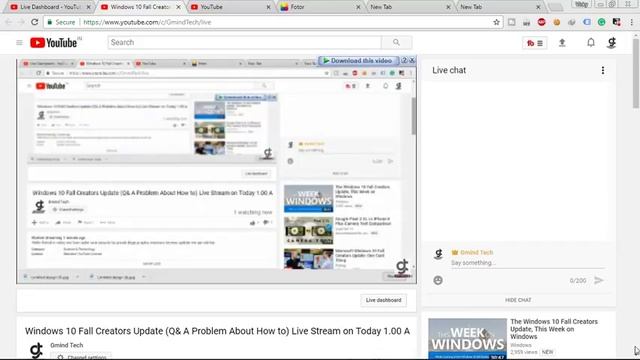The height and width of the screenshot is (360, 640).
Task: Click the cast extension icon in toolbar
Action: (x=511, y=22)
